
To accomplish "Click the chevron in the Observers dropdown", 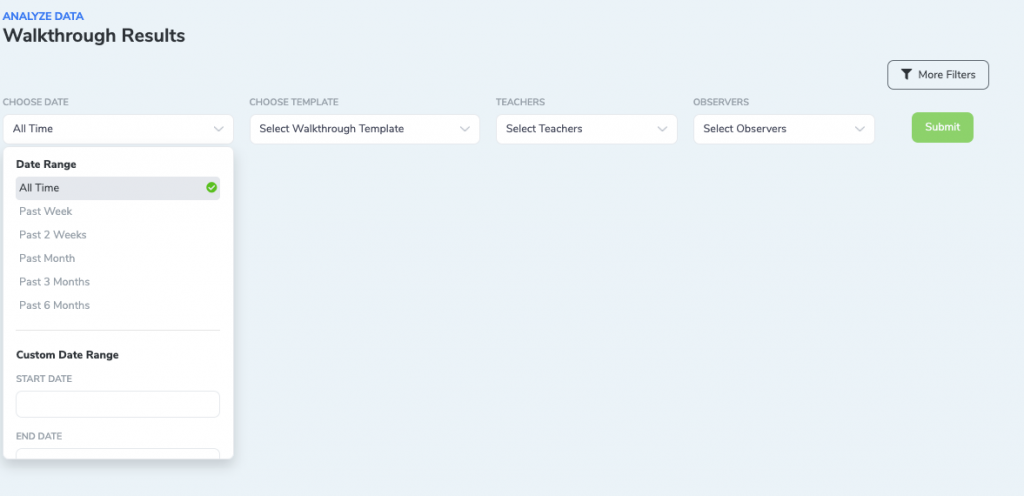I will (859, 129).
